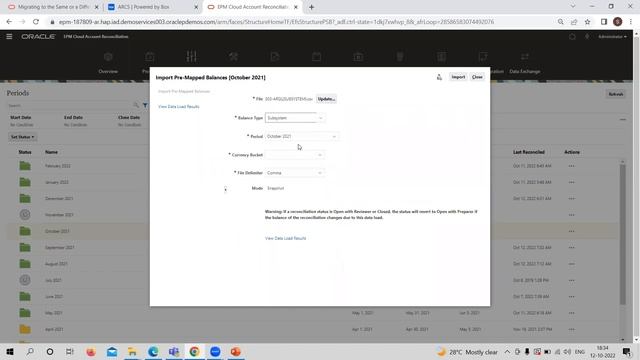The width and height of the screenshot is (640, 360).
Task: Click the left View Data Load Results link
Action: 179,107
